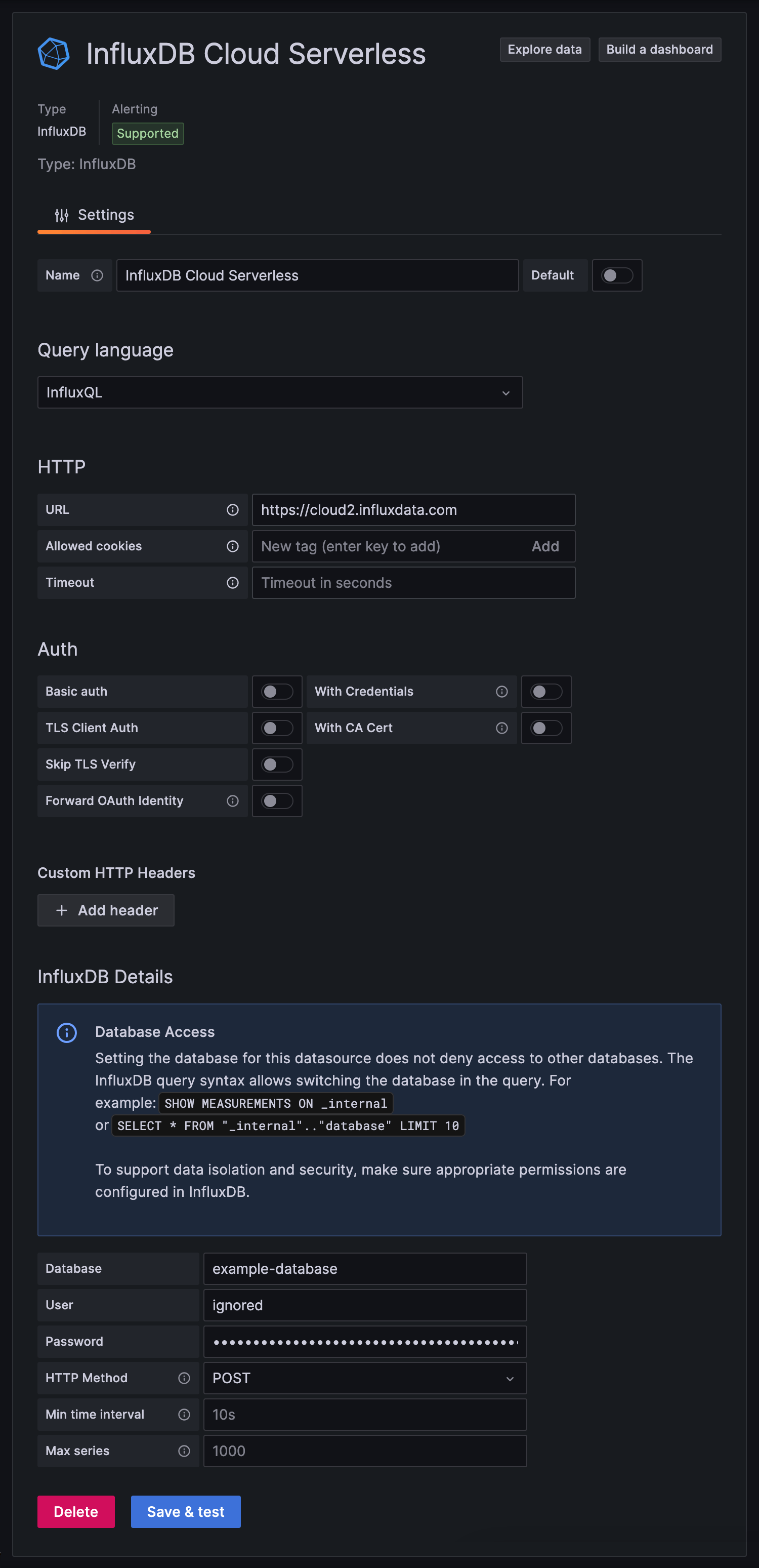Click the Explore data button
This screenshot has width=759, height=1568.
pos(544,49)
